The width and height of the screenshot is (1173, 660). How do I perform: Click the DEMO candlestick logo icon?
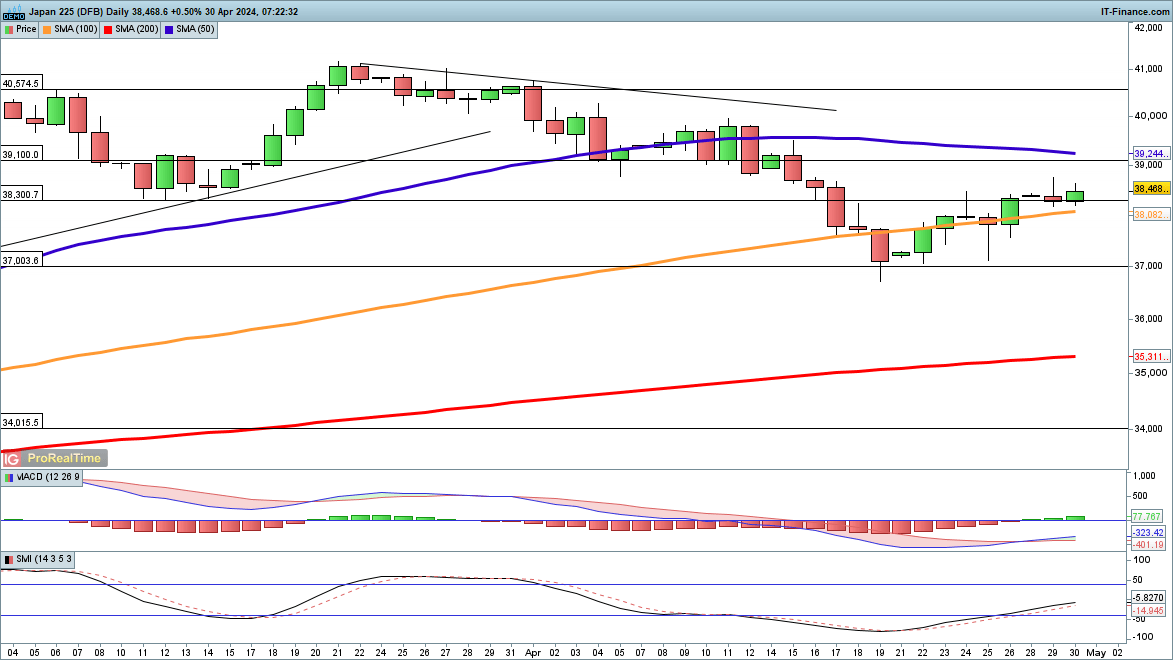(13, 12)
